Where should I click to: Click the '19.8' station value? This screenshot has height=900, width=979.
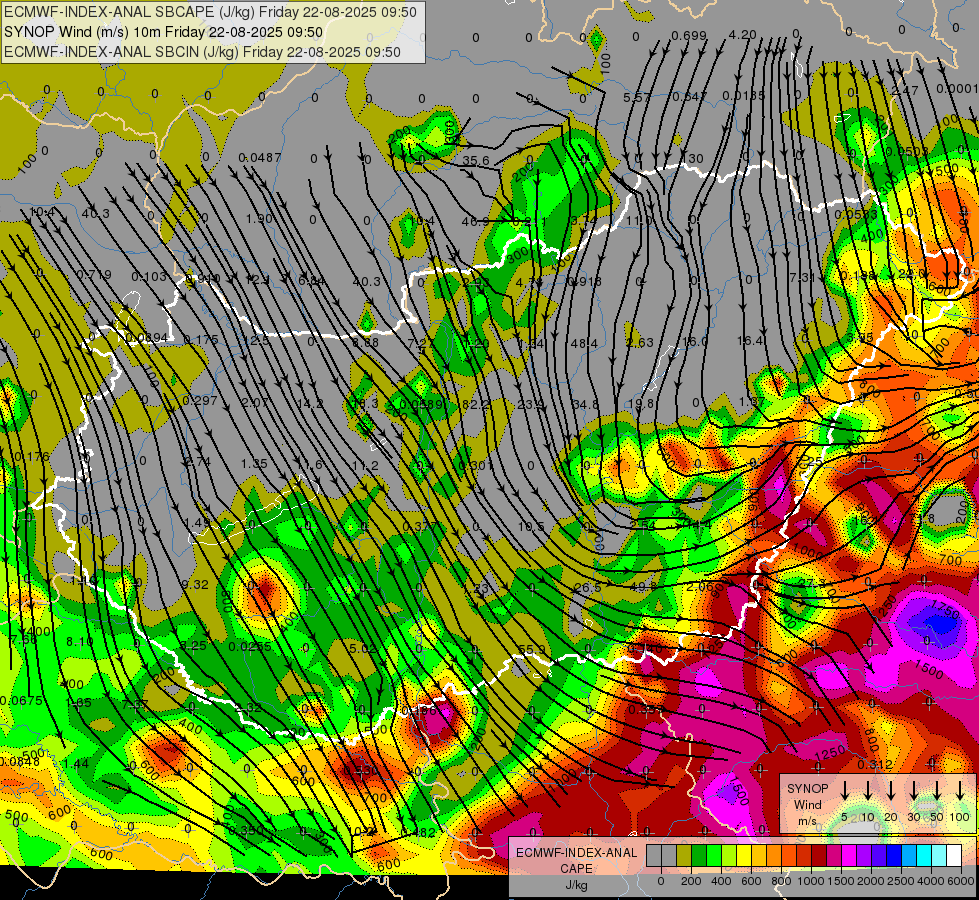(x=641, y=403)
